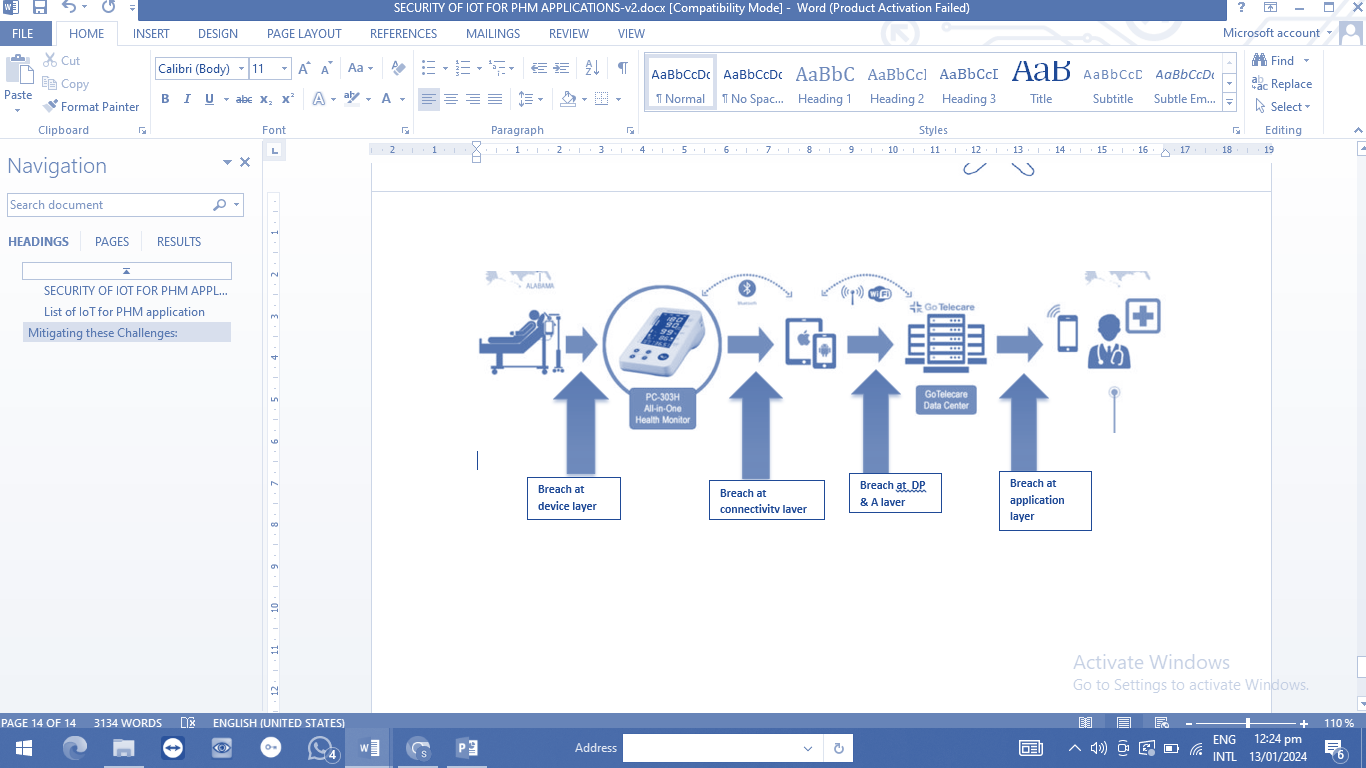Screen dimensions: 1366x768
Task: Switch to the INSERT ribbon tab
Action: pos(151,33)
